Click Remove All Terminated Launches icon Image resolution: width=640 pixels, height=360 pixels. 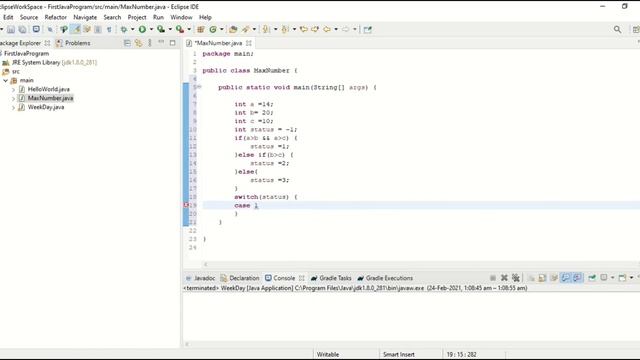[x=516, y=278]
